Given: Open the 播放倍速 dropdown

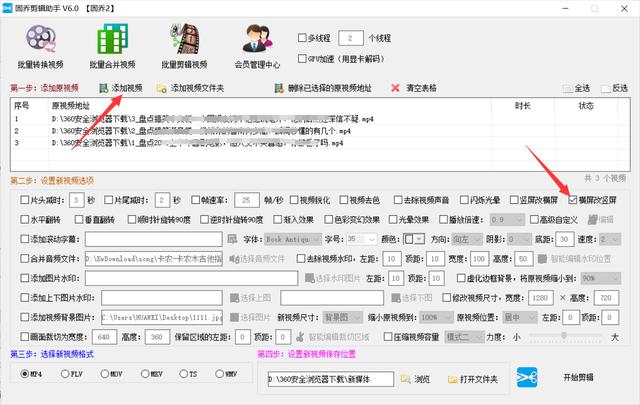Looking at the screenshot, I should [x=507, y=220].
